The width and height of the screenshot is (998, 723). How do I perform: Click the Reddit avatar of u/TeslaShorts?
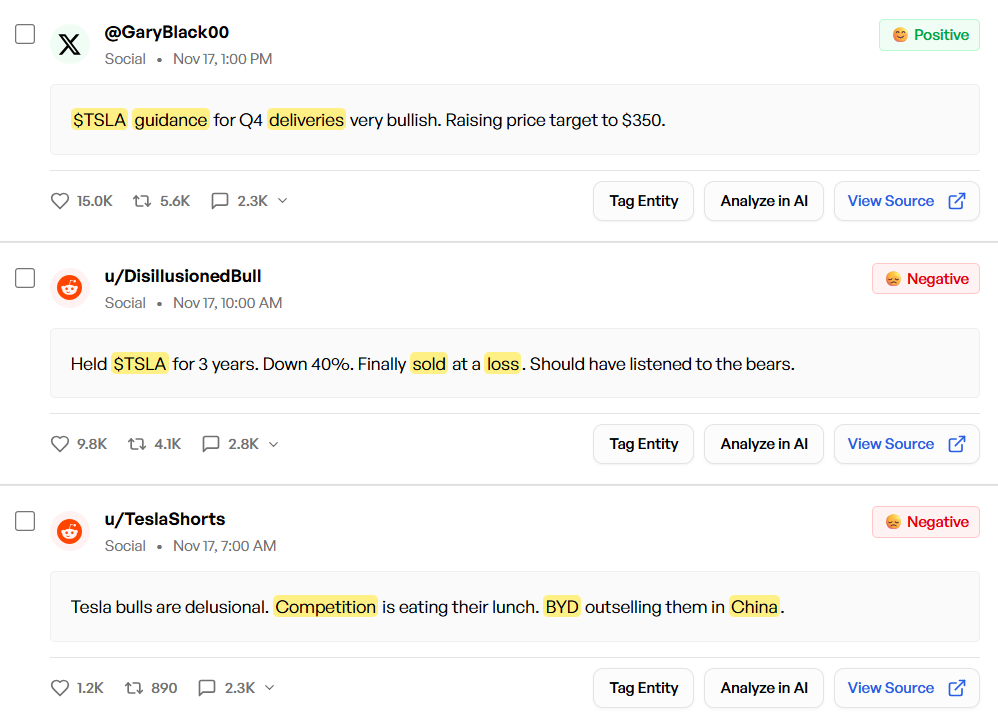tap(70, 531)
